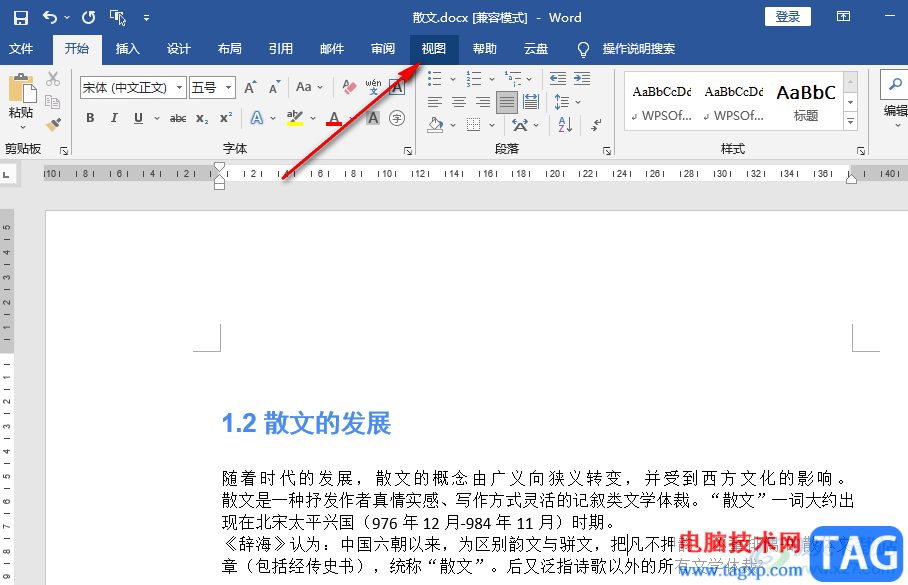The height and width of the screenshot is (585, 908).
Task: Open the 剪贴板 dialog launcher
Action: 64,151
